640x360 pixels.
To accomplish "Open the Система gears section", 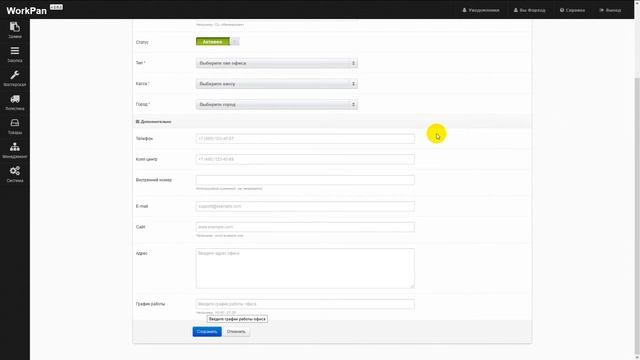I will [15, 174].
